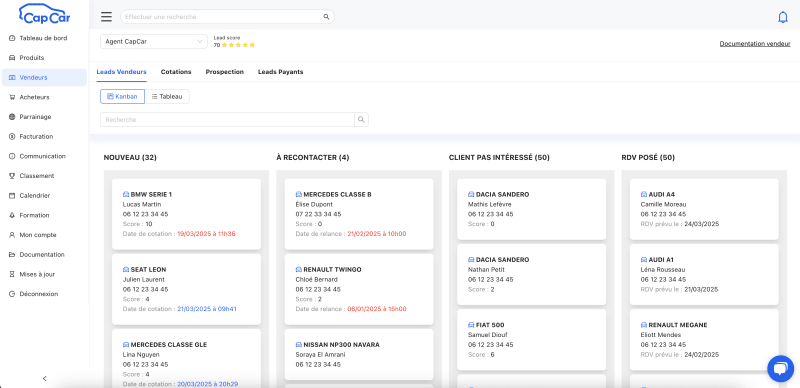Viewport: 800px width, 388px height.
Task: Open the Agent CapCar dropdown
Action: 154,42
